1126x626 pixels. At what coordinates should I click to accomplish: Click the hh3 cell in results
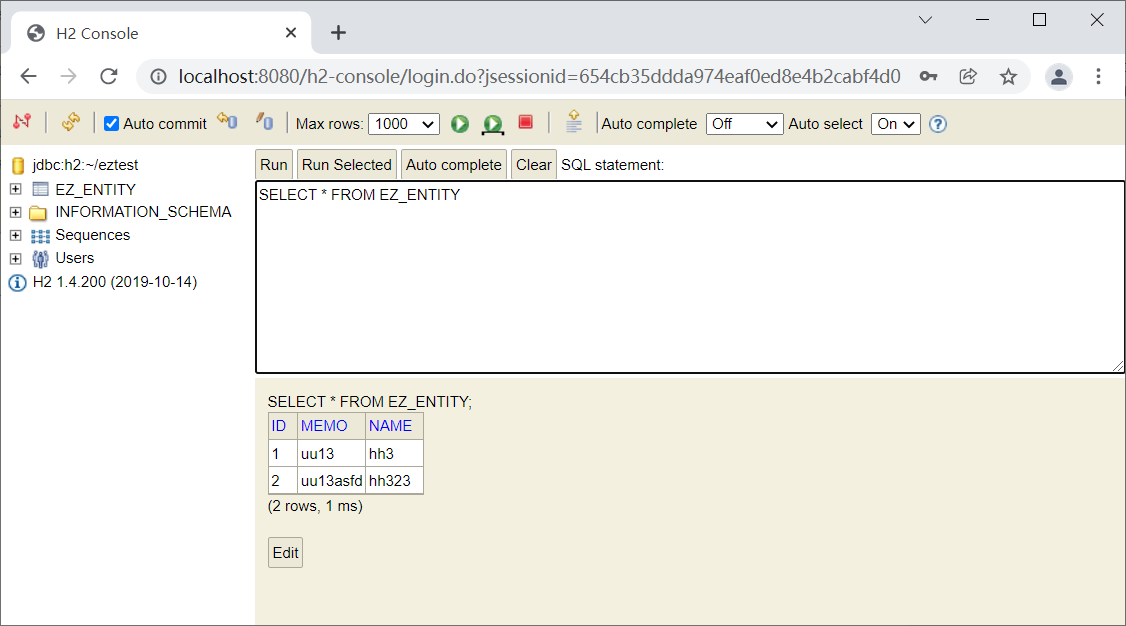point(394,454)
